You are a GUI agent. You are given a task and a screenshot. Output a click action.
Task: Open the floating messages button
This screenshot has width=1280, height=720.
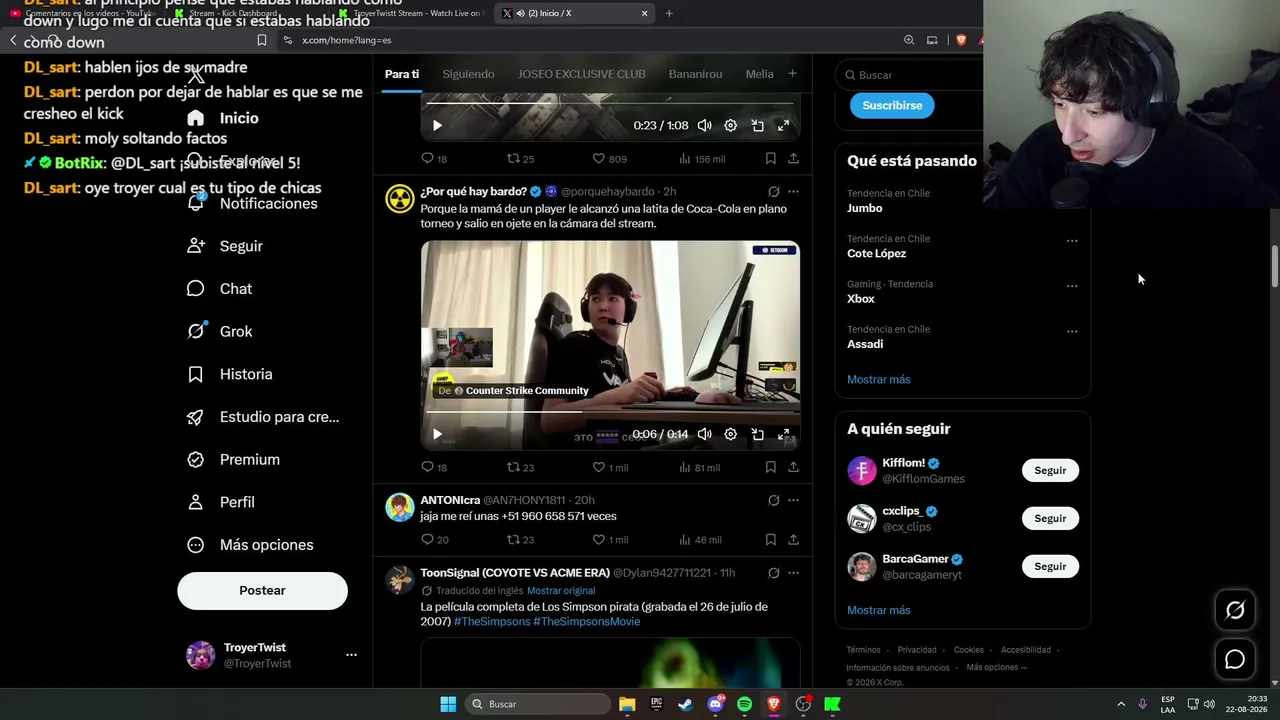1235,659
